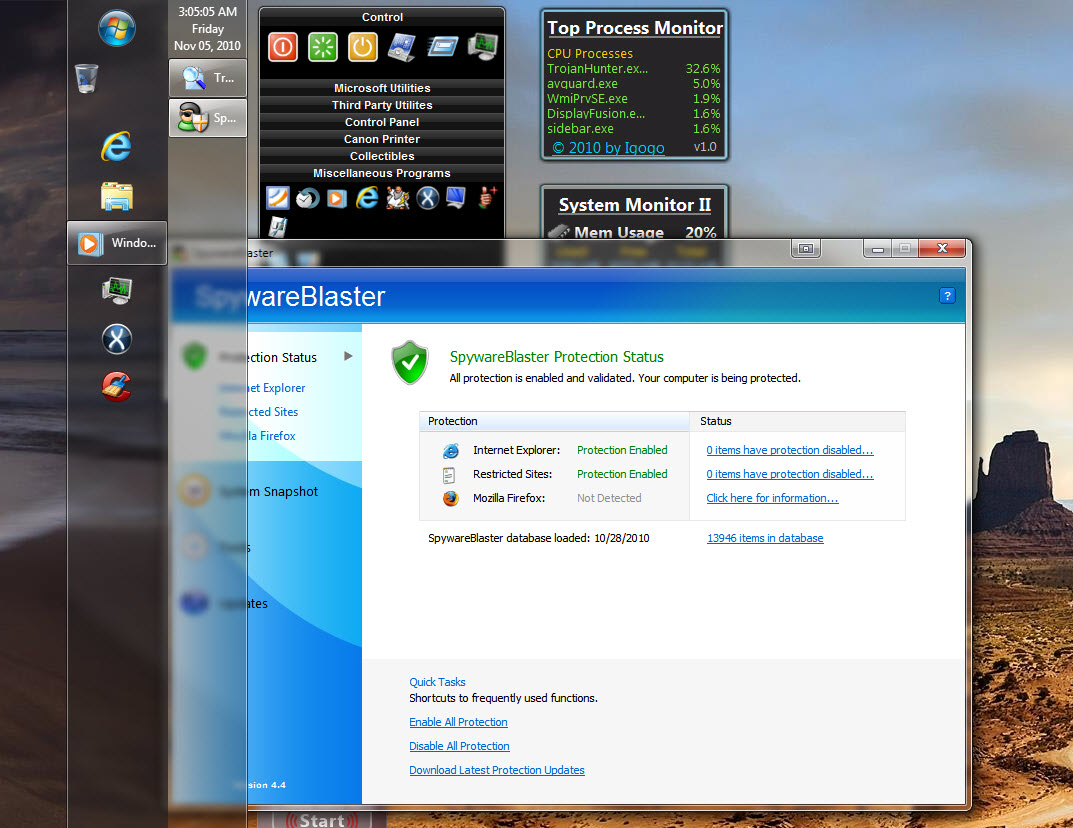Open the Control Panel icon in Control gadget
Screen dimensions: 1073x828
[x=402, y=47]
